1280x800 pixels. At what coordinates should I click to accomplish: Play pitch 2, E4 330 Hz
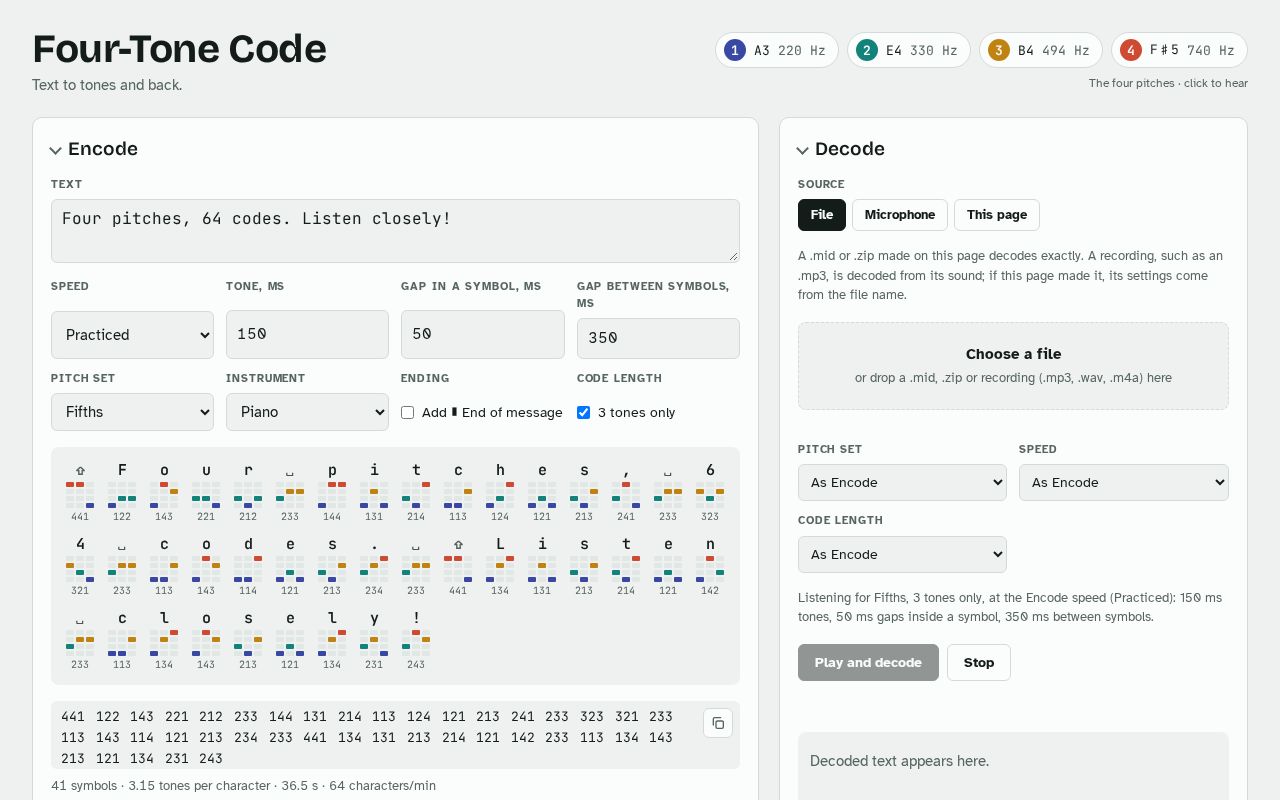(909, 50)
